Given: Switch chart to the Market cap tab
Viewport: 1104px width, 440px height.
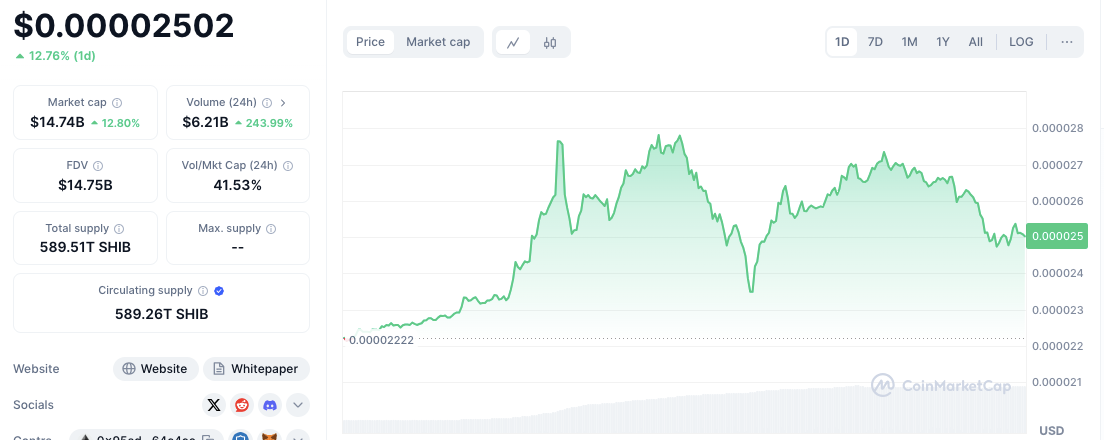Looking at the screenshot, I should [438, 42].
